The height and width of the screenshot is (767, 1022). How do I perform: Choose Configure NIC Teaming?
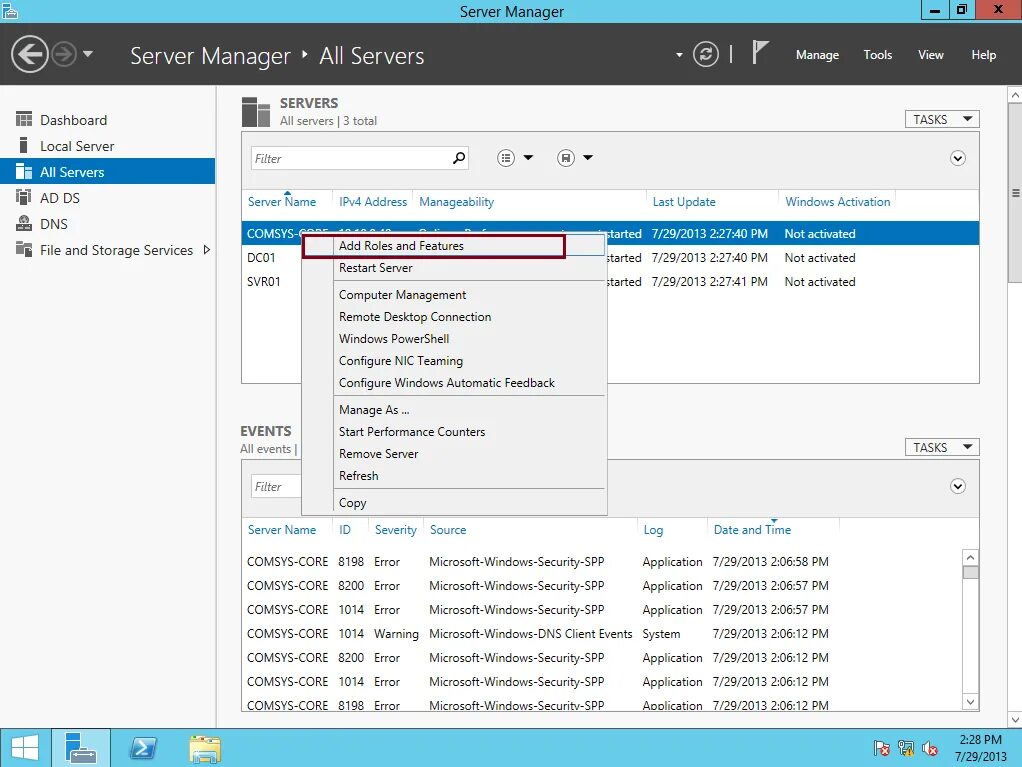tap(454, 361)
